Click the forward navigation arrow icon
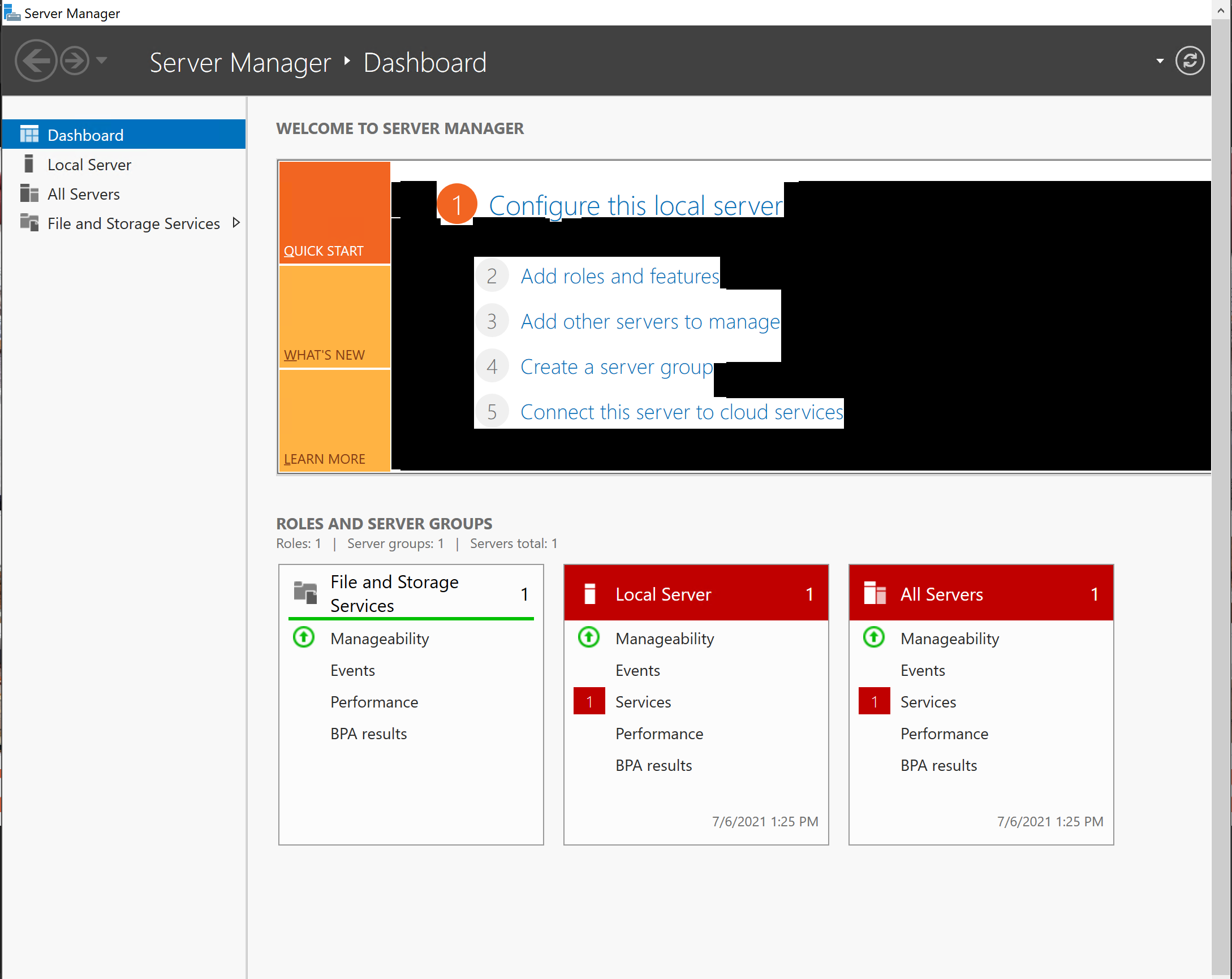This screenshot has height=979, width=1232. 75,60
